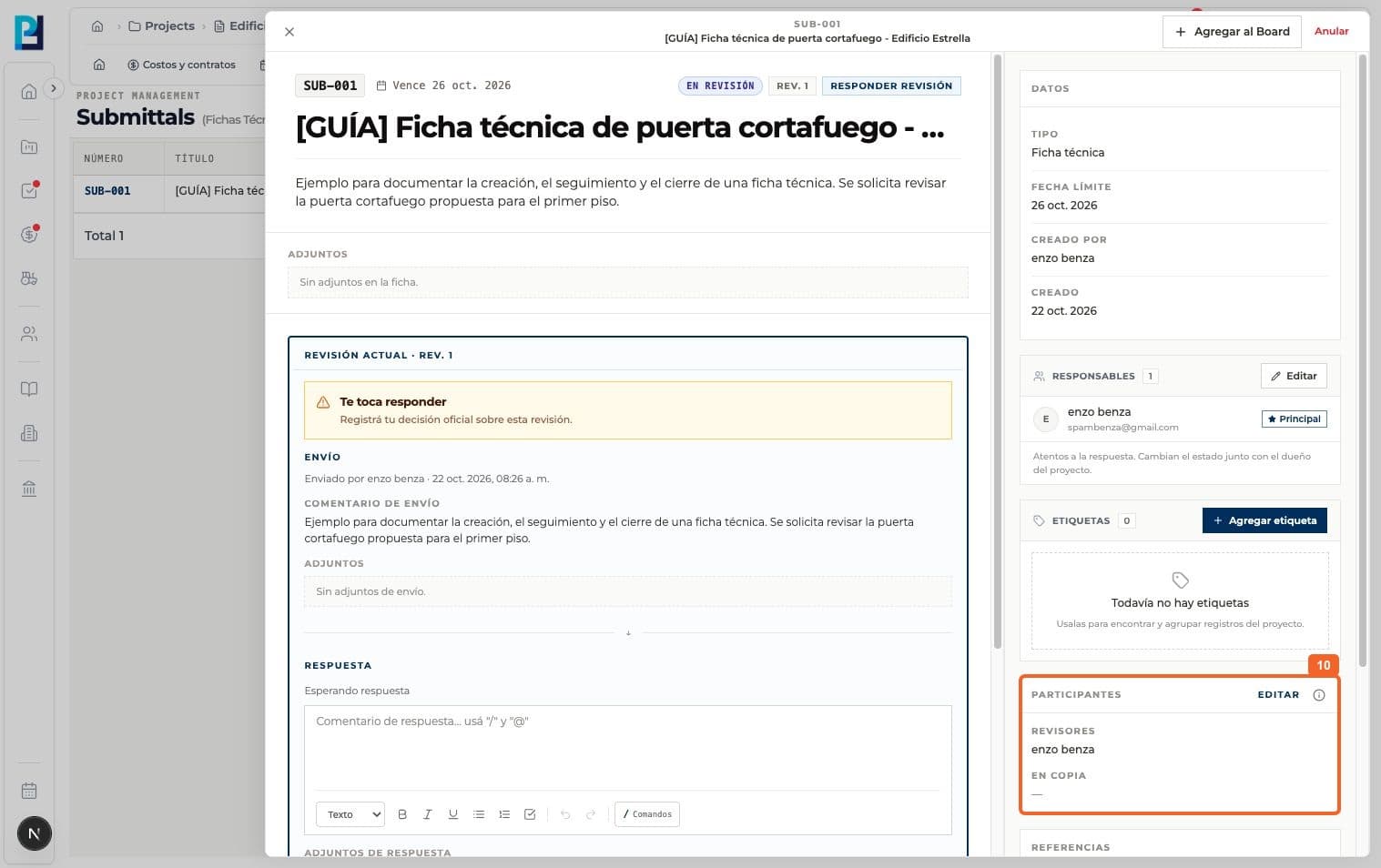Toggle bold formatting in the editor
1381x868 pixels.
coord(402,814)
